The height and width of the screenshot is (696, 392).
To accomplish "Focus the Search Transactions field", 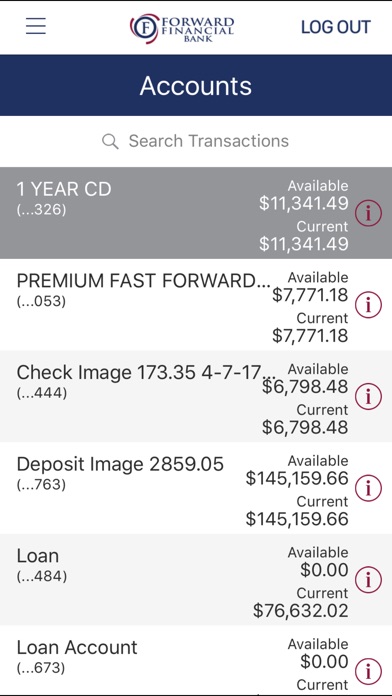I will click(x=196, y=142).
